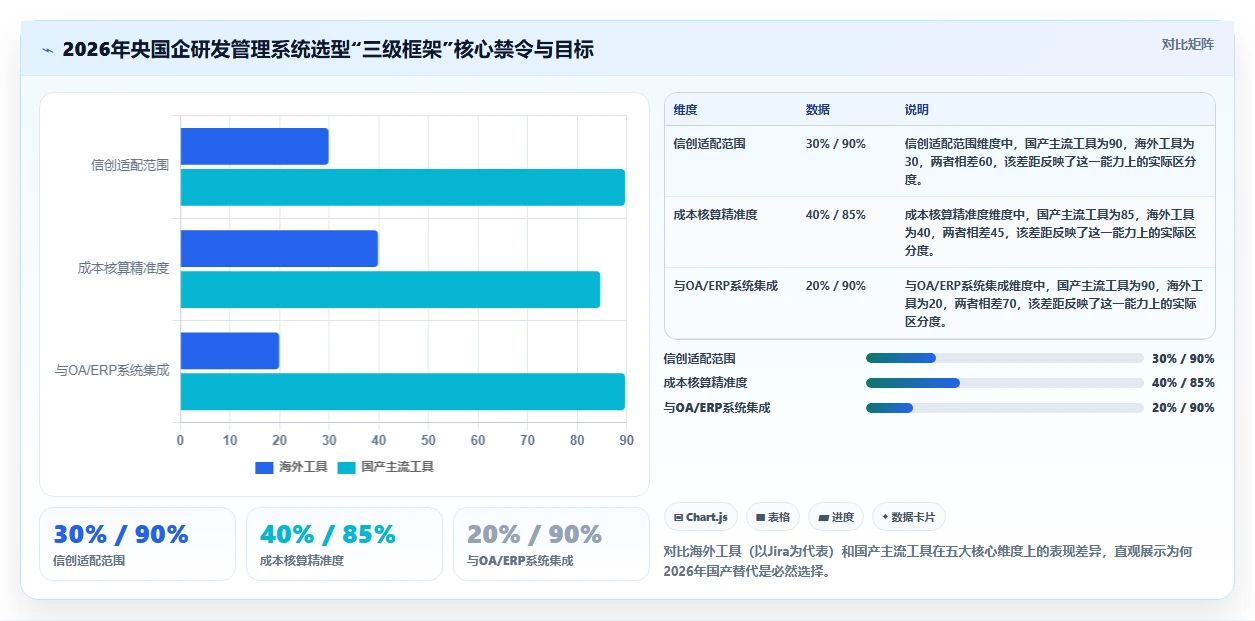Click the 国产主流工具 bar for 信创适配范围
The height and width of the screenshot is (621, 1255).
pyautogui.click(x=403, y=187)
